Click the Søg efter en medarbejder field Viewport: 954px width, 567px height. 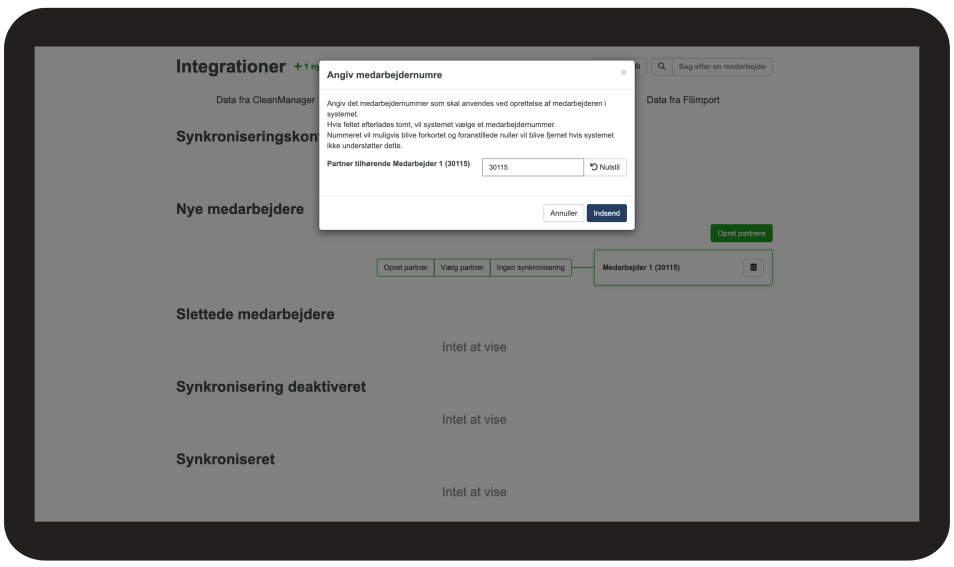point(722,66)
